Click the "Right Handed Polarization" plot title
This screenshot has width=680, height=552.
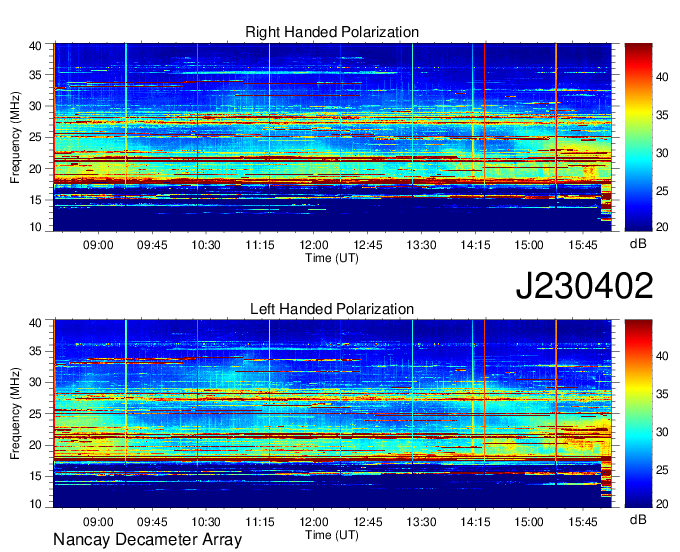coord(332,32)
